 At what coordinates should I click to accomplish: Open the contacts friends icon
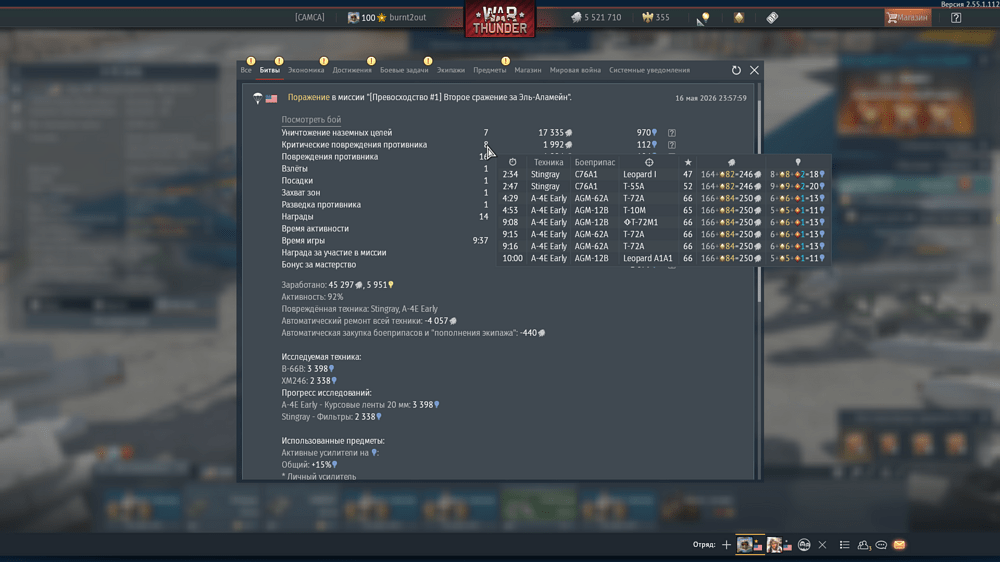[863, 545]
